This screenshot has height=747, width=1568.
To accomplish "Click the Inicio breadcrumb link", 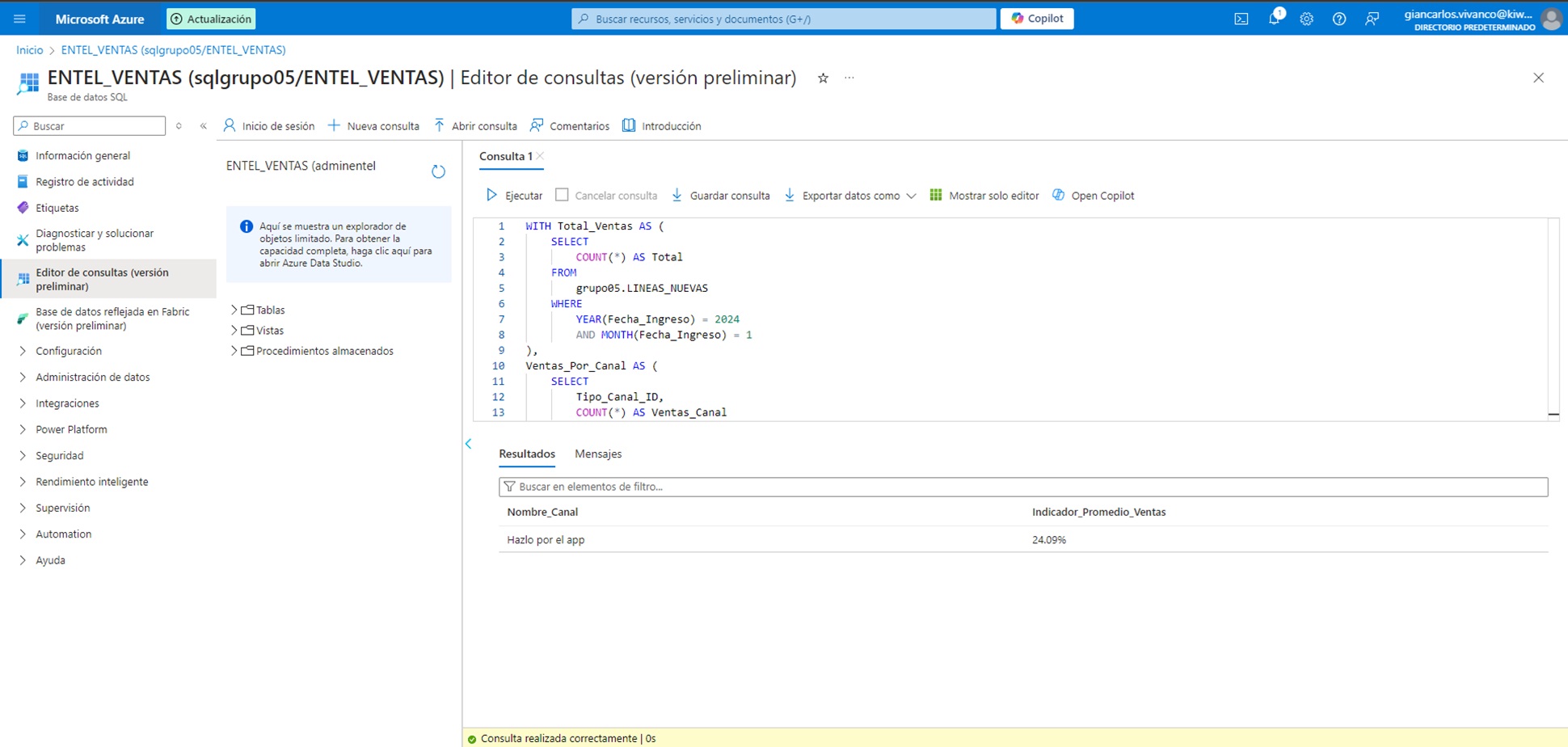I will point(30,50).
